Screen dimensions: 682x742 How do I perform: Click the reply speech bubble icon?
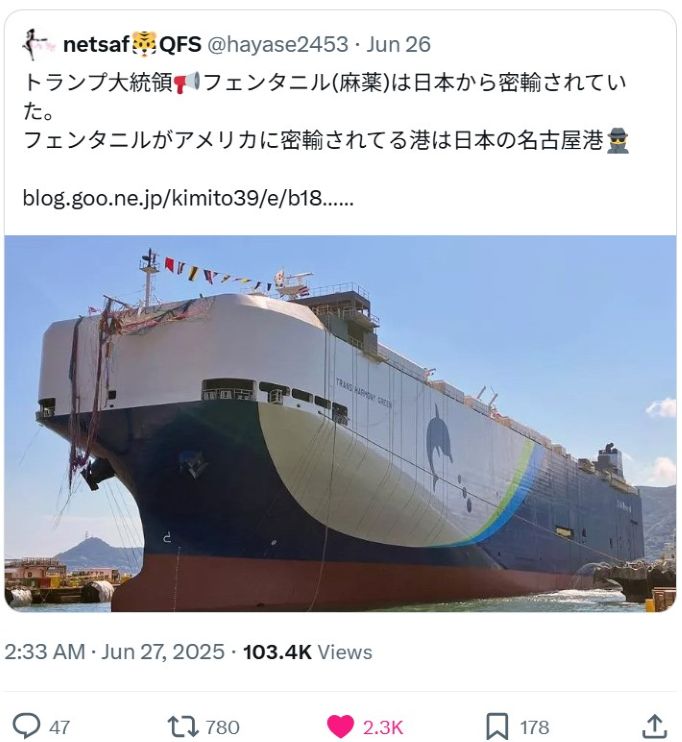[26, 725]
